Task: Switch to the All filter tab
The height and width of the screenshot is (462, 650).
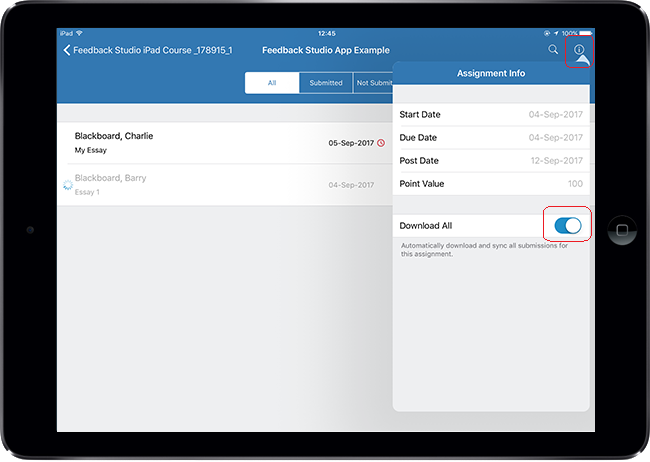Action: [x=272, y=83]
